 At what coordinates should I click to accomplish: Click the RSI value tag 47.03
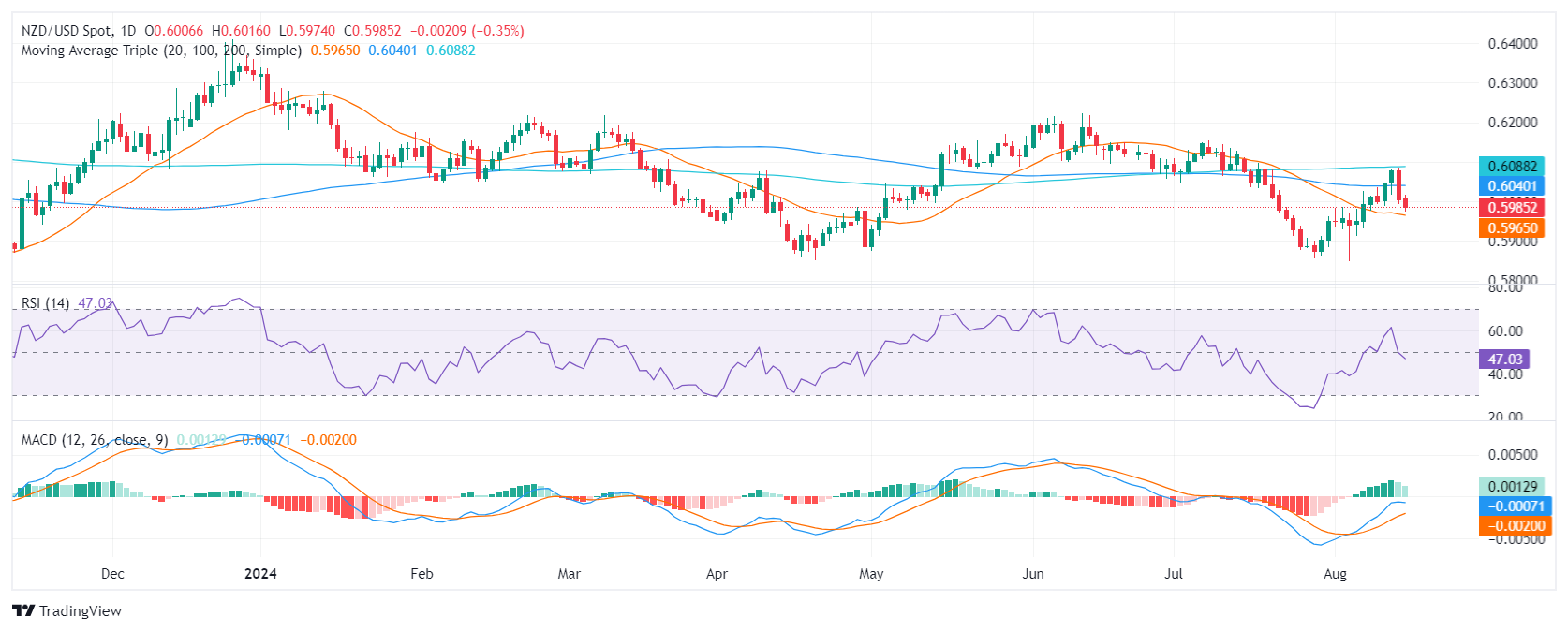(1504, 359)
